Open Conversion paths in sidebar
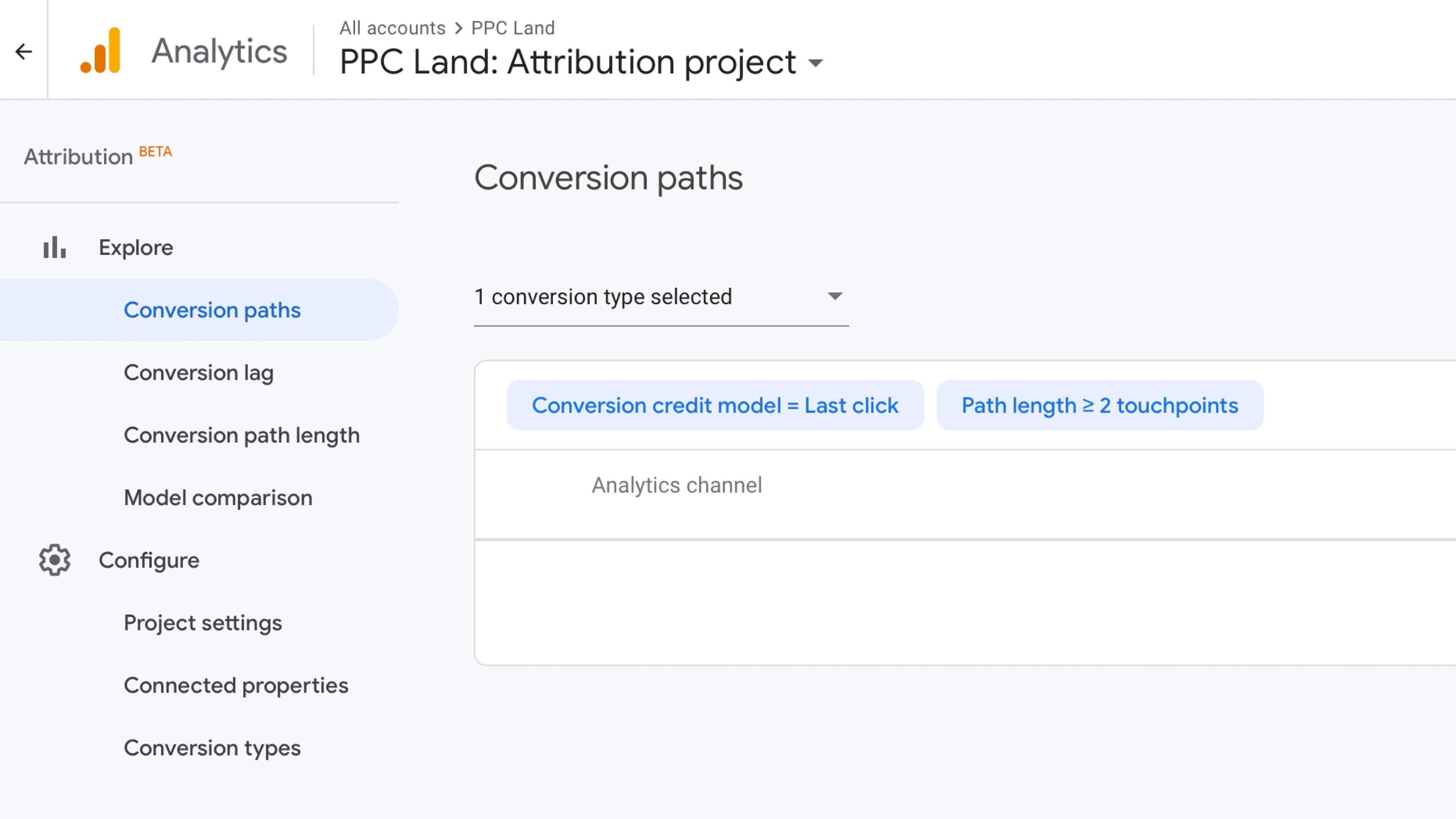 tap(212, 310)
